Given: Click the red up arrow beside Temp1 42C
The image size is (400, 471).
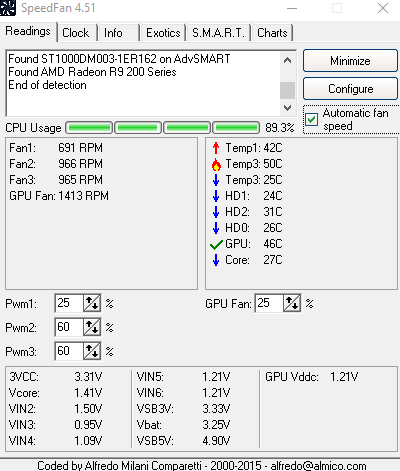Looking at the screenshot, I should (216, 148).
